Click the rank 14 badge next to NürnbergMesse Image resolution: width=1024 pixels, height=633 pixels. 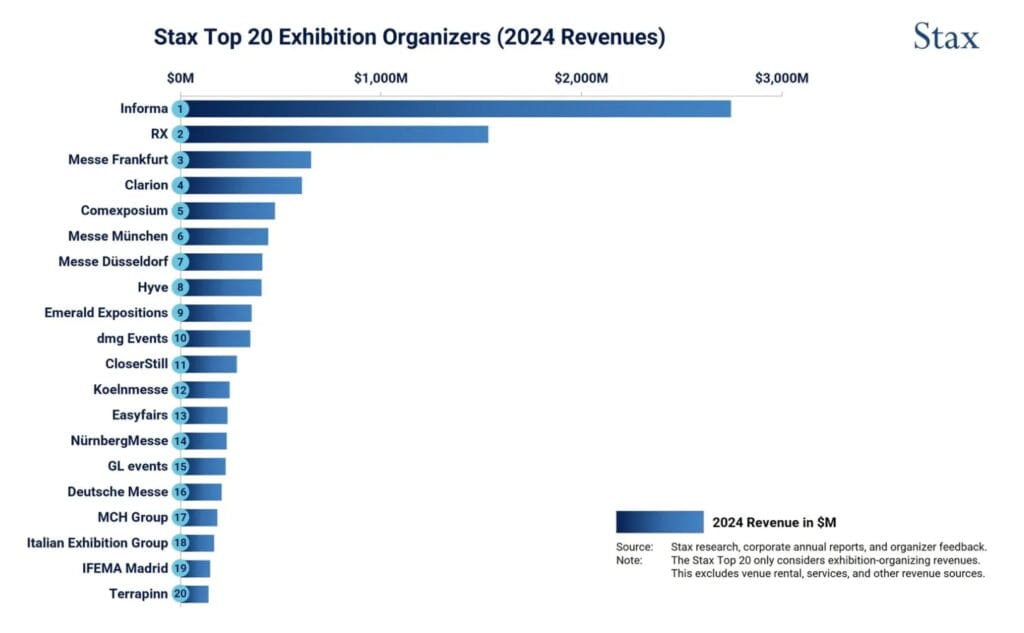181,441
